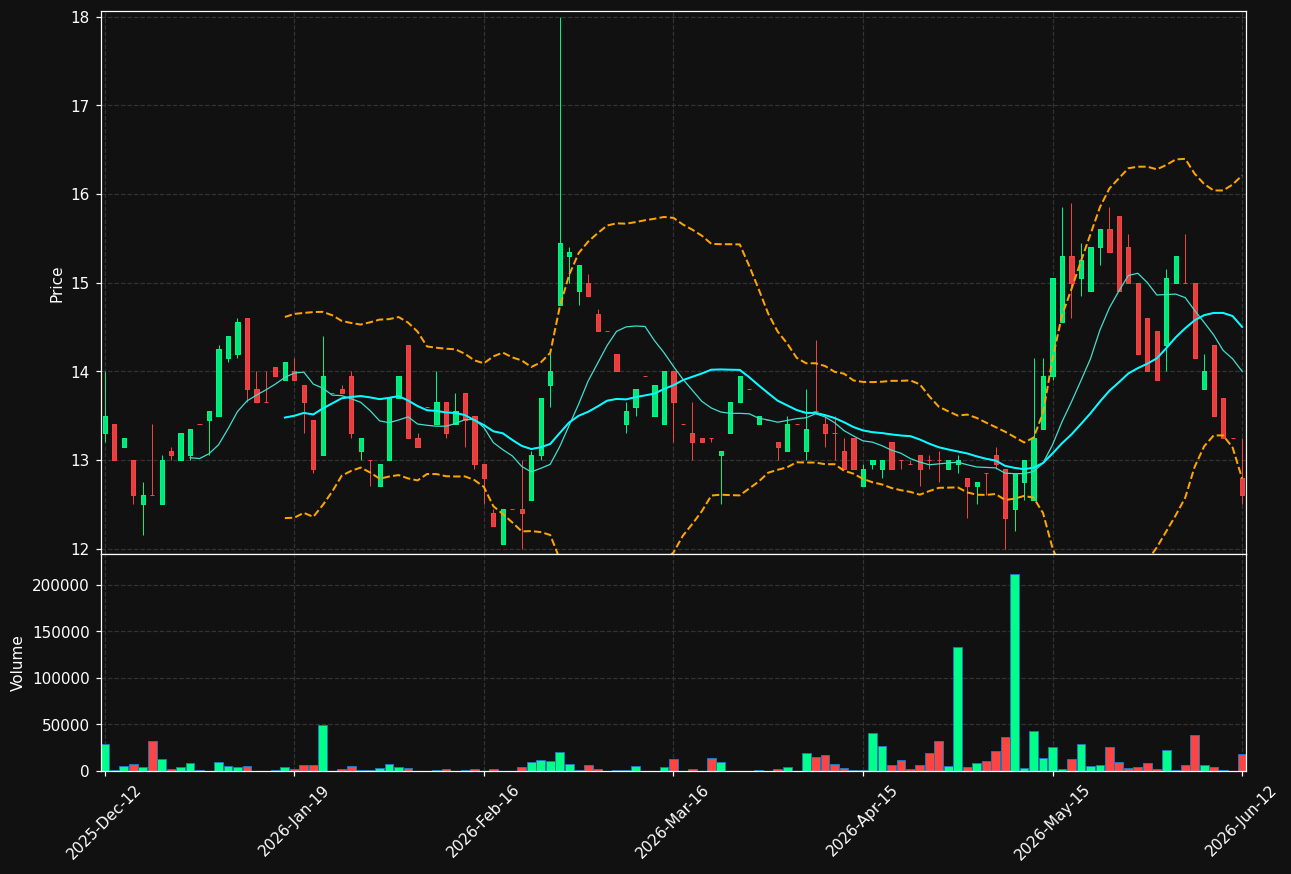The image size is (1291, 874).
Task: Click the 12 price tick label
Action: pyautogui.click(x=80, y=549)
